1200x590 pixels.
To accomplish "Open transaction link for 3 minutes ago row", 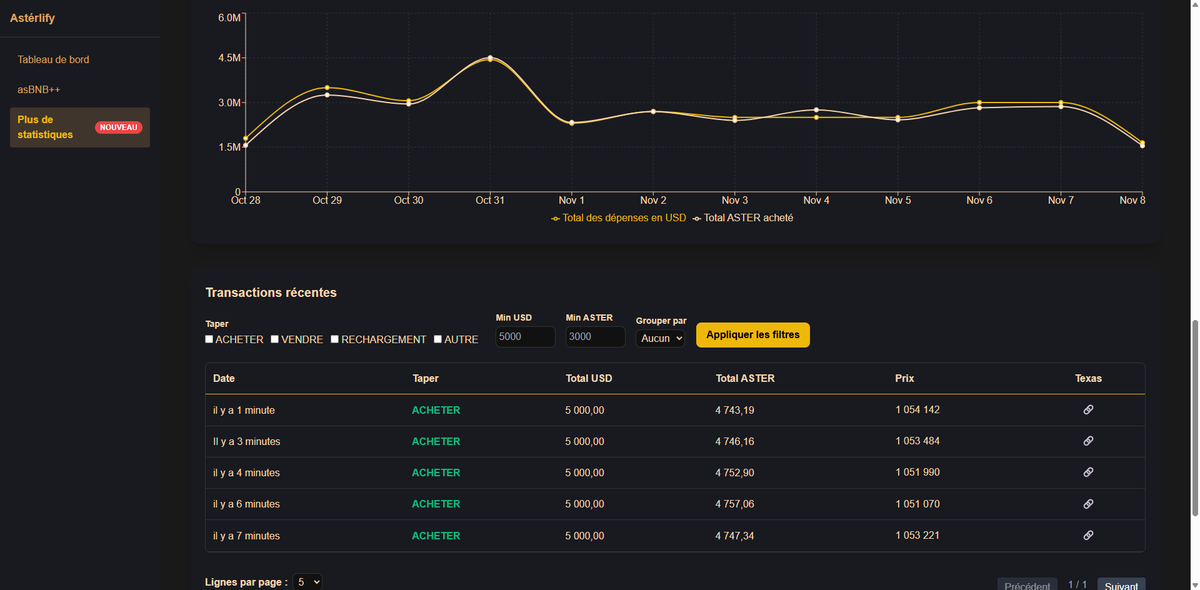I will [x=1088, y=441].
